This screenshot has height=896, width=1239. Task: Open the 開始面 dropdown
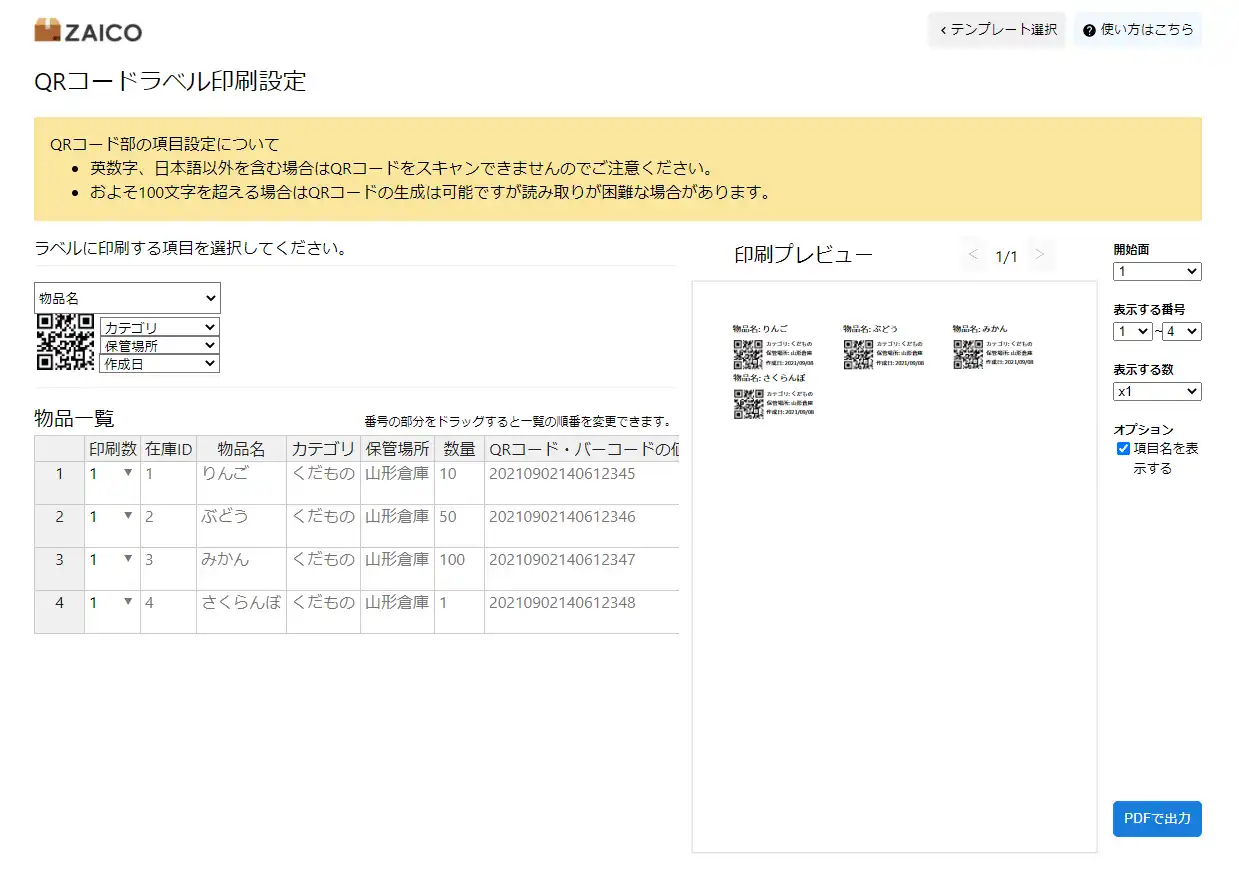pos(1156,271)
